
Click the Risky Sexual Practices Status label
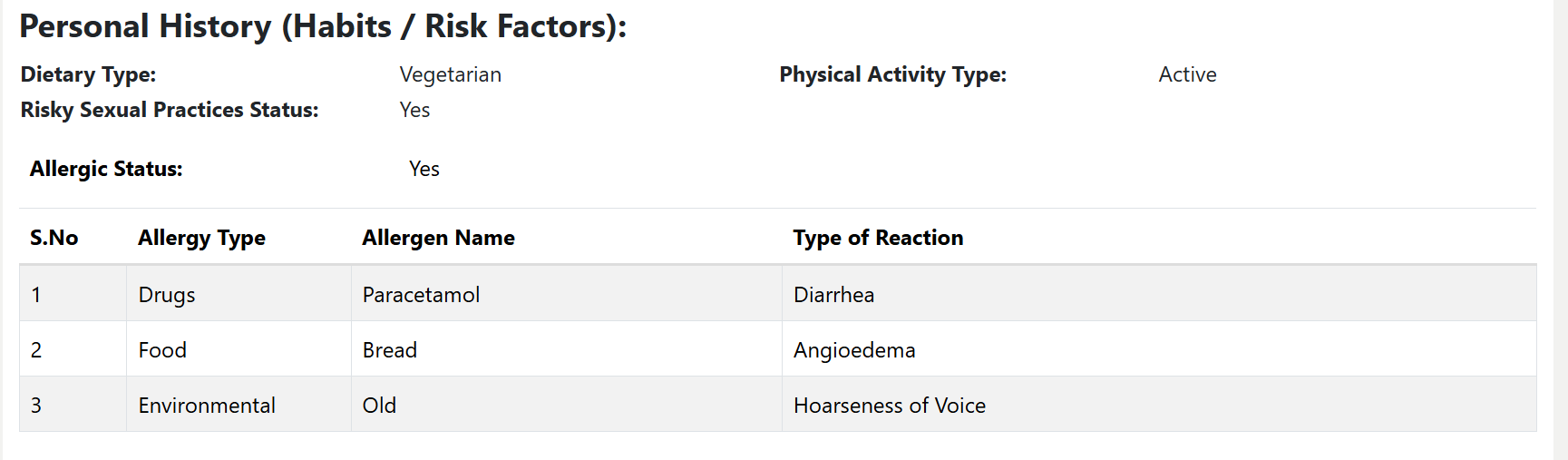coord(170,110)
